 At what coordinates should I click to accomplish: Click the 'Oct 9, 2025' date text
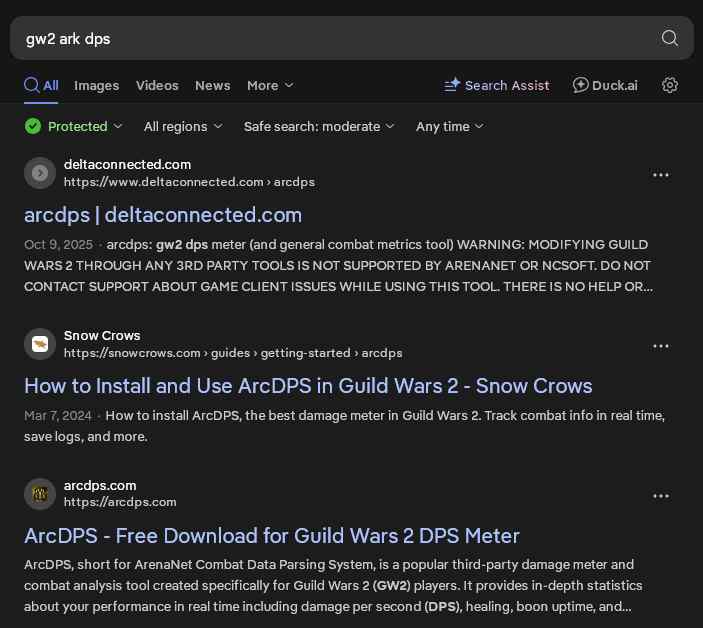point(58,245)
